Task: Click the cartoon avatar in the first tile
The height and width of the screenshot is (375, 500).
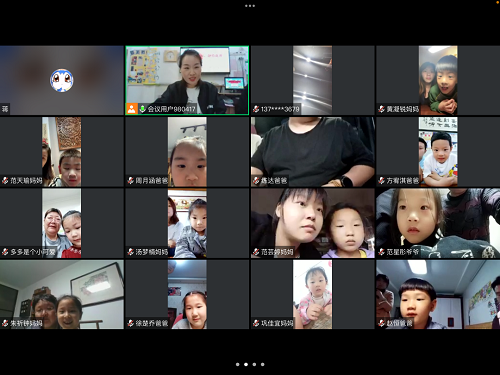Action: [x=62, y=80]
